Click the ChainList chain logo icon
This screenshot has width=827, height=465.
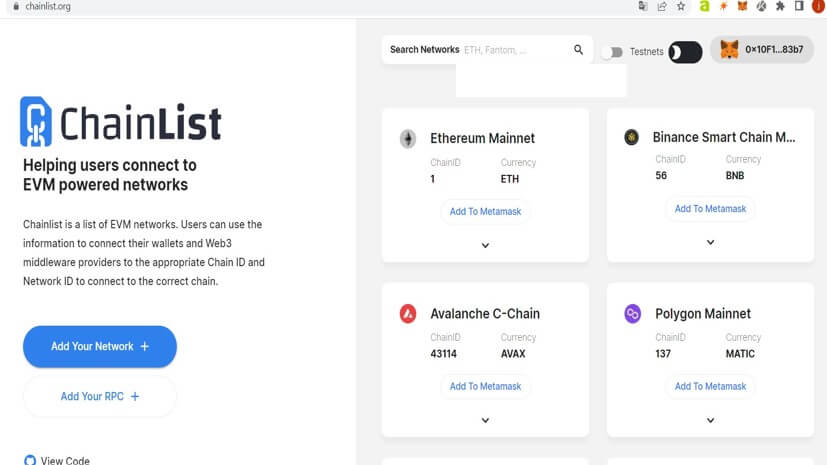pos(36,121)
